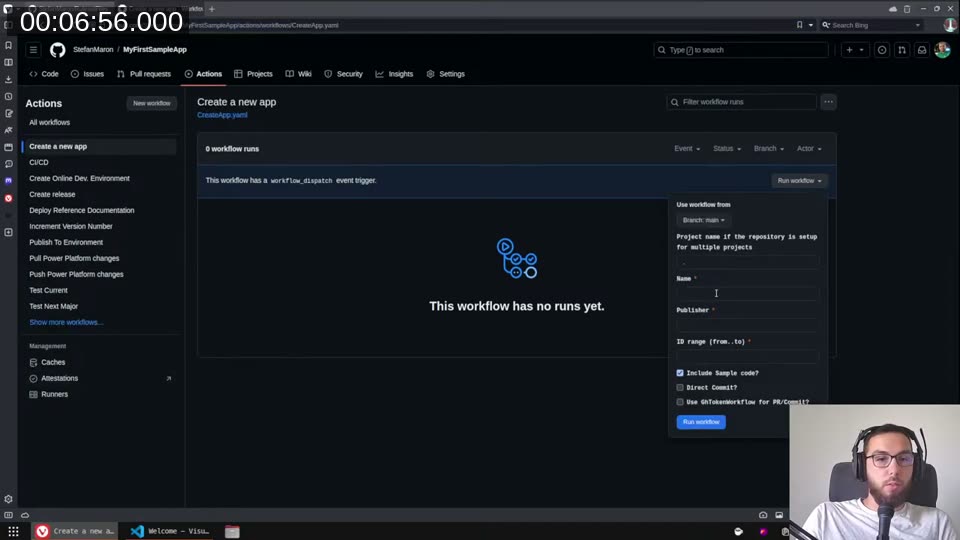The height and width of the screenshot is (540, 960).
Task: Open the GitHub hamburger navigation menu
Action: [34, 50]
